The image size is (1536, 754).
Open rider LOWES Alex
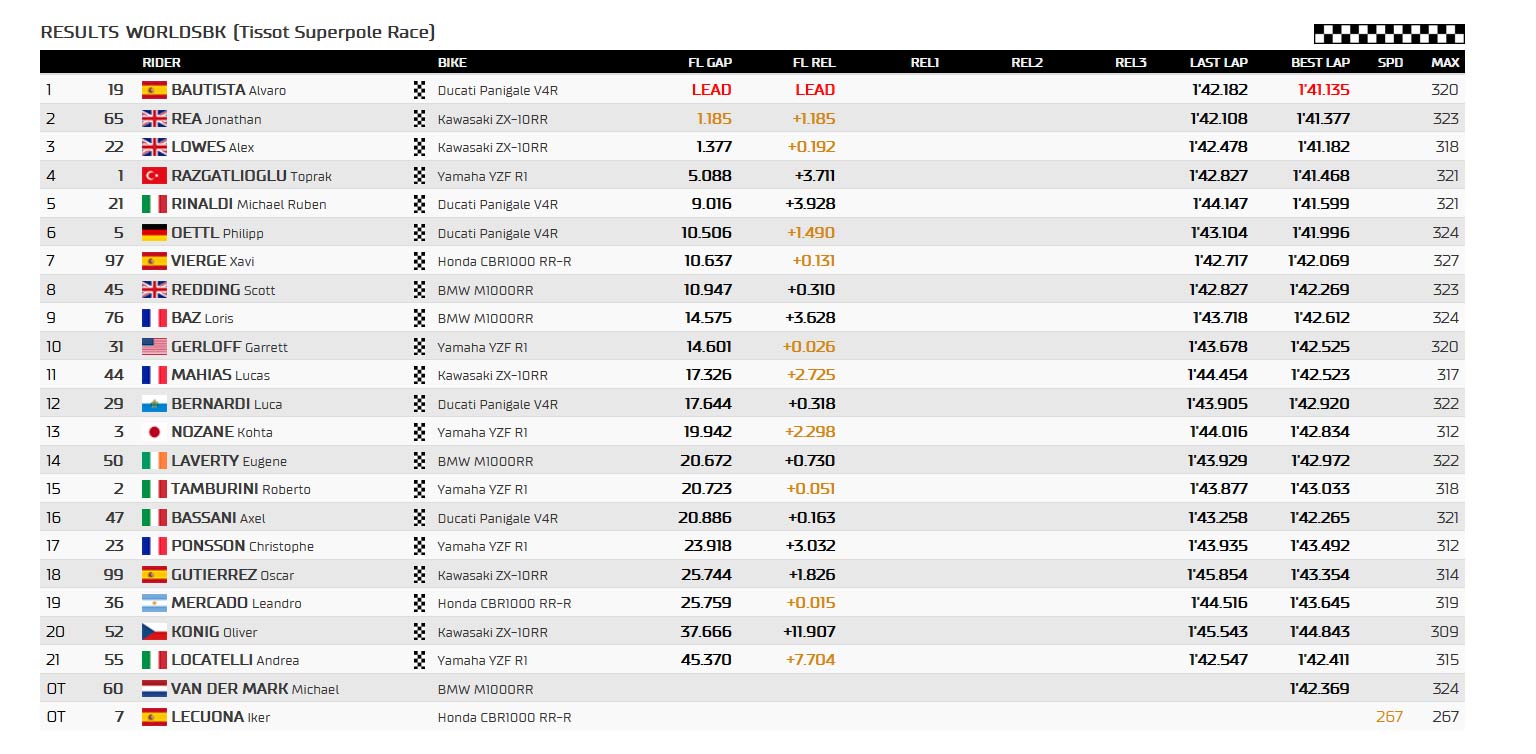click(213, 147)
